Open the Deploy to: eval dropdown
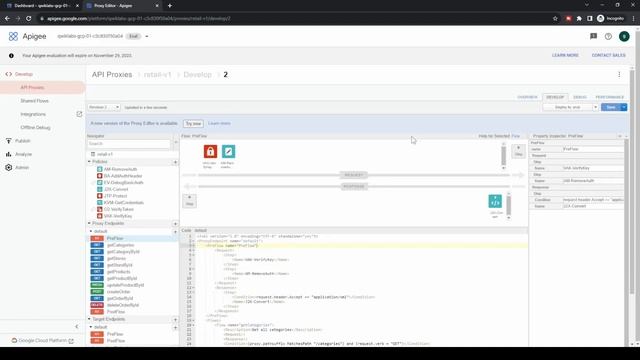 570,107
